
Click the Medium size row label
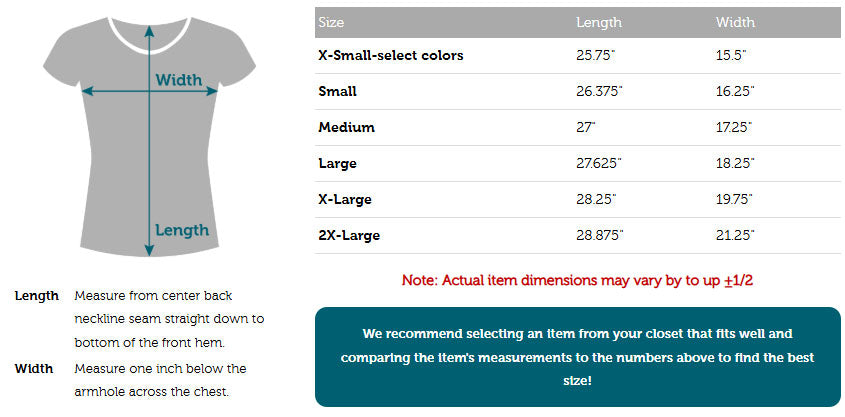pyautogui.click(x=346, y=127)
